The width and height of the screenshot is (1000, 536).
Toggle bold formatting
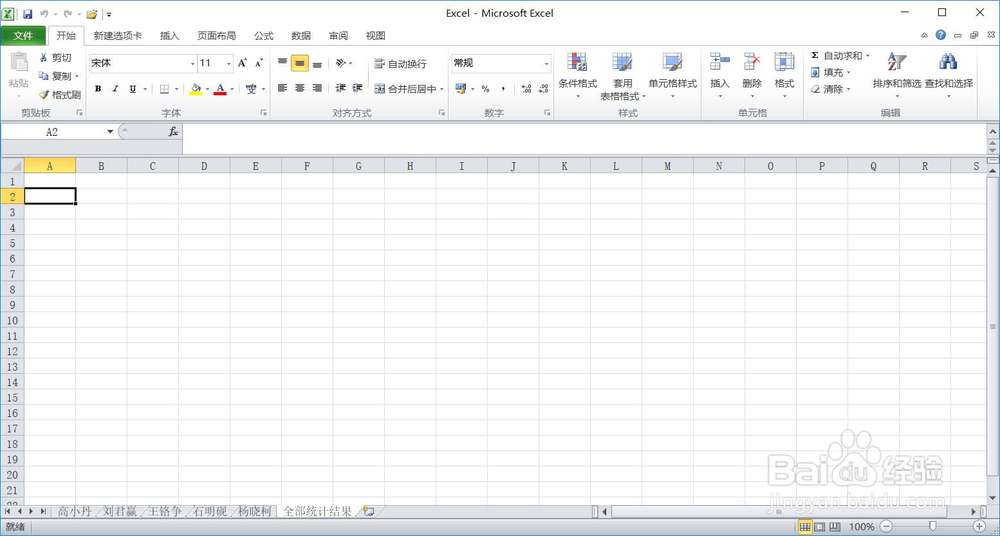[98, 89]
